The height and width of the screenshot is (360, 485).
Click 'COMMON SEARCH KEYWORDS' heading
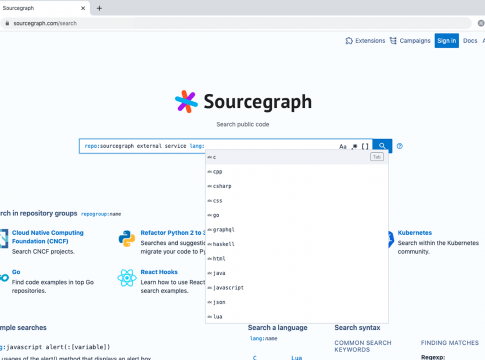pos(363,346)
